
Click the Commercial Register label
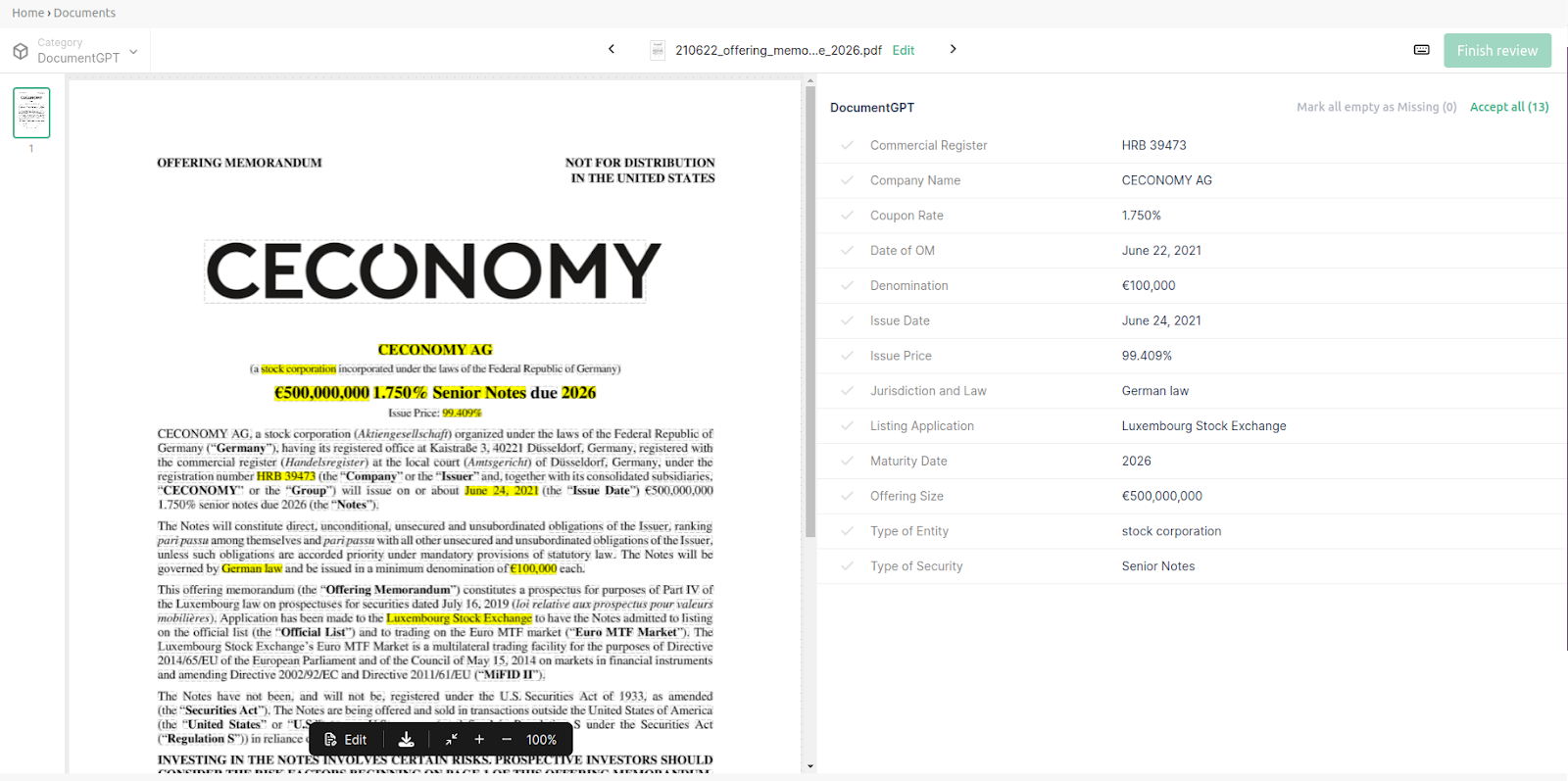pos(928,145)
